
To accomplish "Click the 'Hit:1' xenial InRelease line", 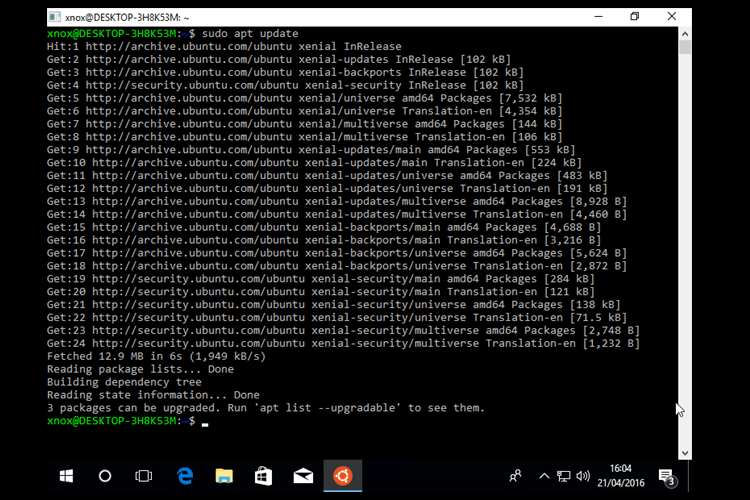I will [x=224, y=46].
